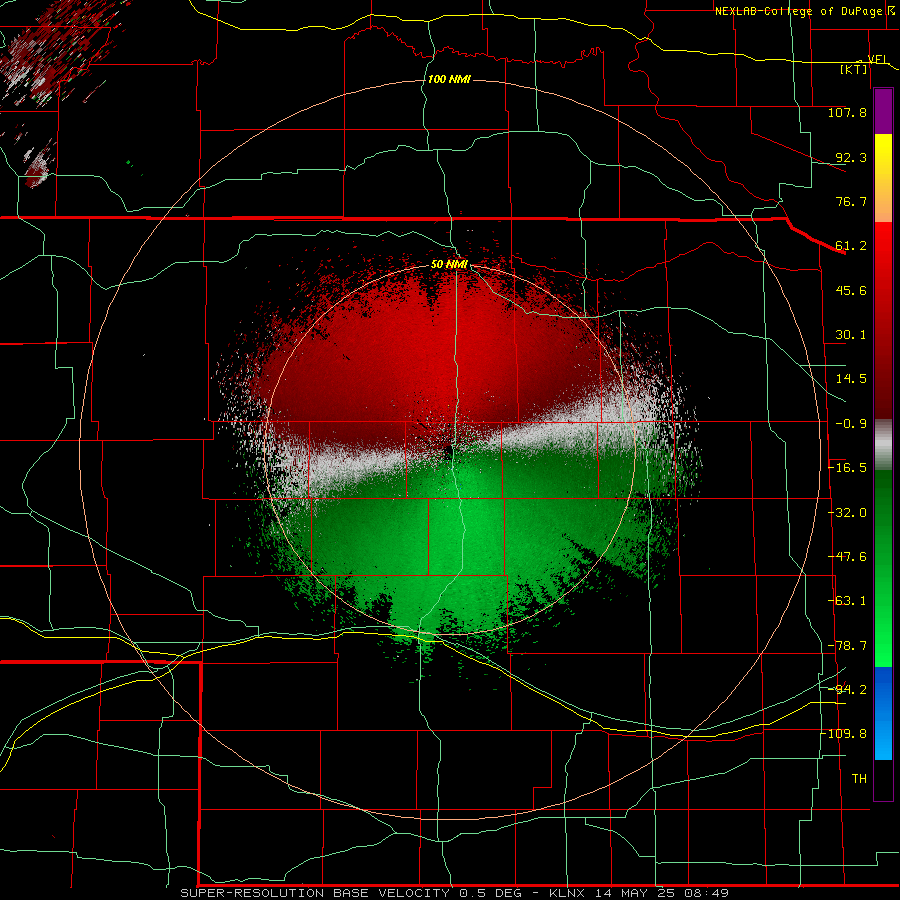Screen dimensions: 900x900
Task: Click the -109.8 value on velocity scale
Action: tap(844, 734)
